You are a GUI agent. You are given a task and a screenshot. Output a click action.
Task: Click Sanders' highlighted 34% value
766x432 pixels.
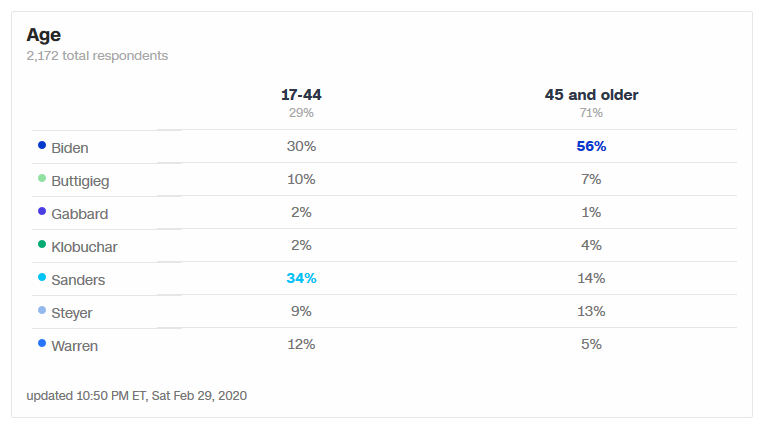point(301,279)
